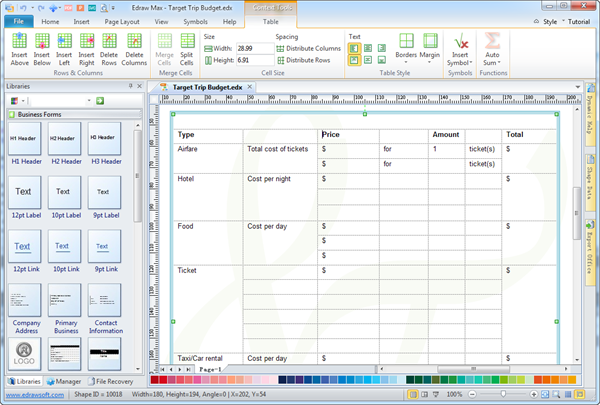Open the edrawsoft.com link in status bar

tap(28, 395)
